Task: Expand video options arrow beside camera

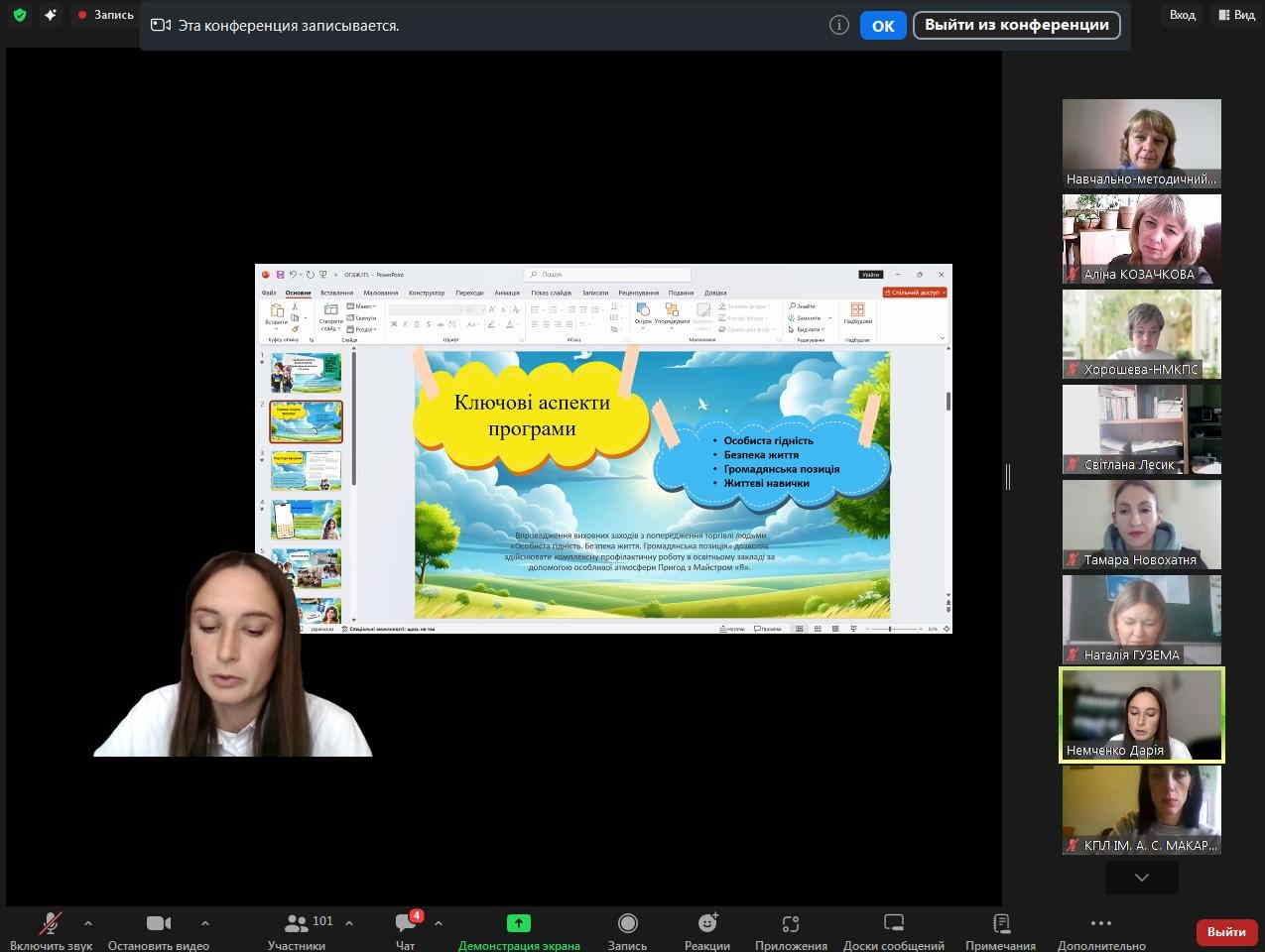Action: coord(204,923)
